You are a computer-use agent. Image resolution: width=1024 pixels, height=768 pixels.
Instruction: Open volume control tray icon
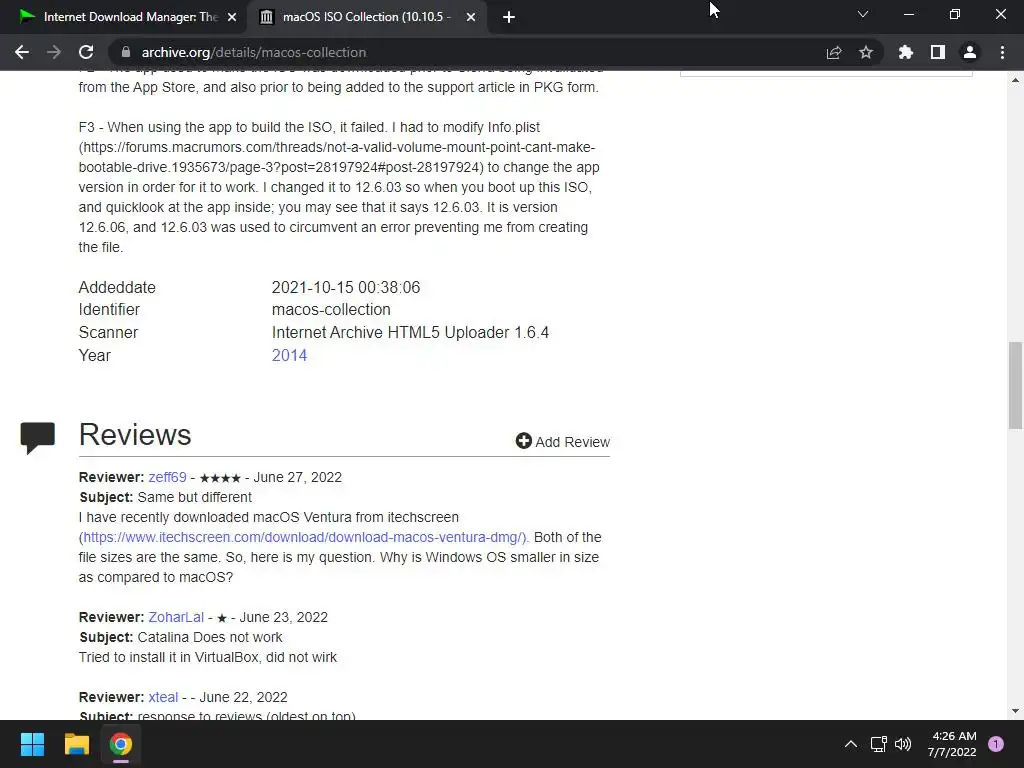[x=903, y=744]
